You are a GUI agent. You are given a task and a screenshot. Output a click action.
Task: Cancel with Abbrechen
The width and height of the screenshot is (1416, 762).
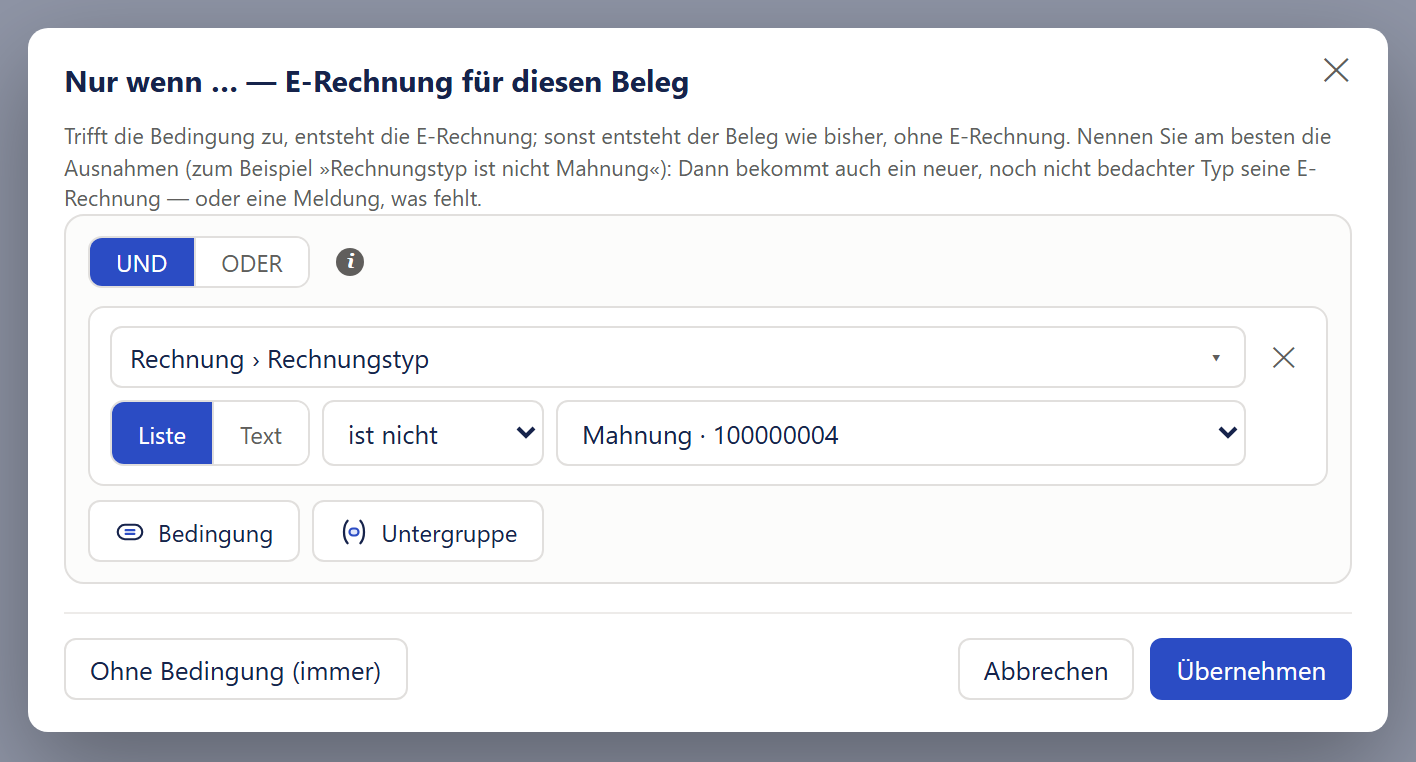pos(1046,670)
